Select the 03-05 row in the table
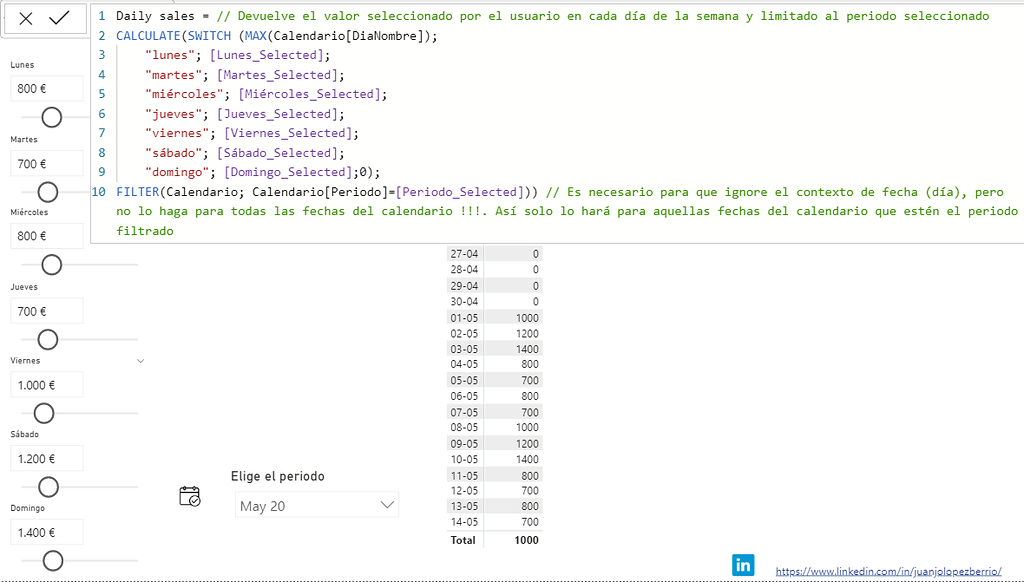 pyautogui.click(x=494, y=349)
